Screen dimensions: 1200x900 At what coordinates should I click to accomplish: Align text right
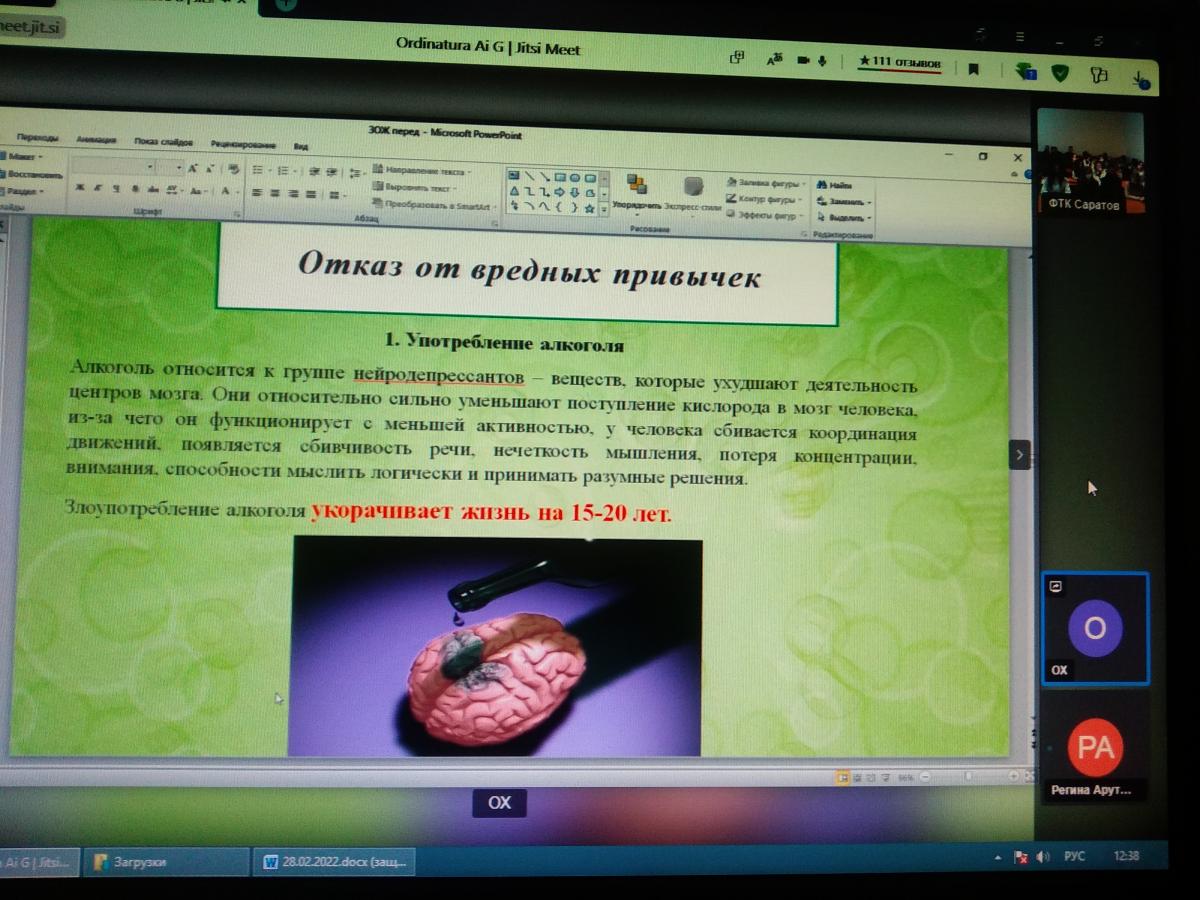[293, 194]
